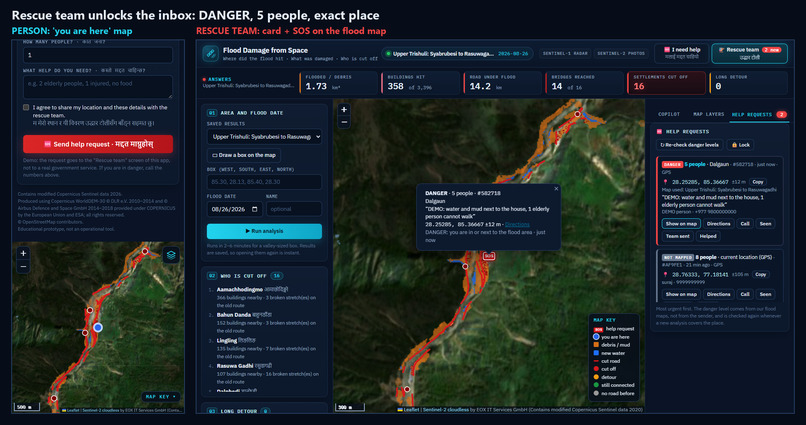This screenshot has height=425, width=806.
Task: Open the calendar picker in the flood date field
Action: 254,209
